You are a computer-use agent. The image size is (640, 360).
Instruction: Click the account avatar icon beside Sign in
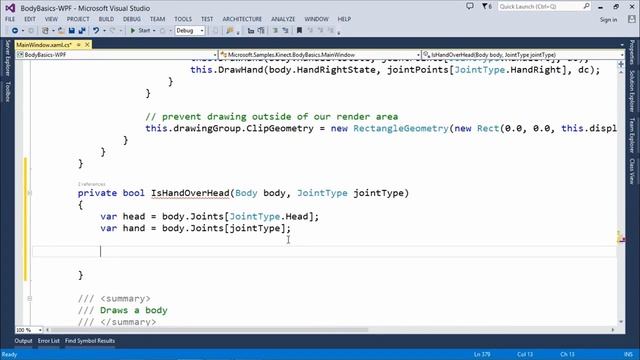click(631, 19)
